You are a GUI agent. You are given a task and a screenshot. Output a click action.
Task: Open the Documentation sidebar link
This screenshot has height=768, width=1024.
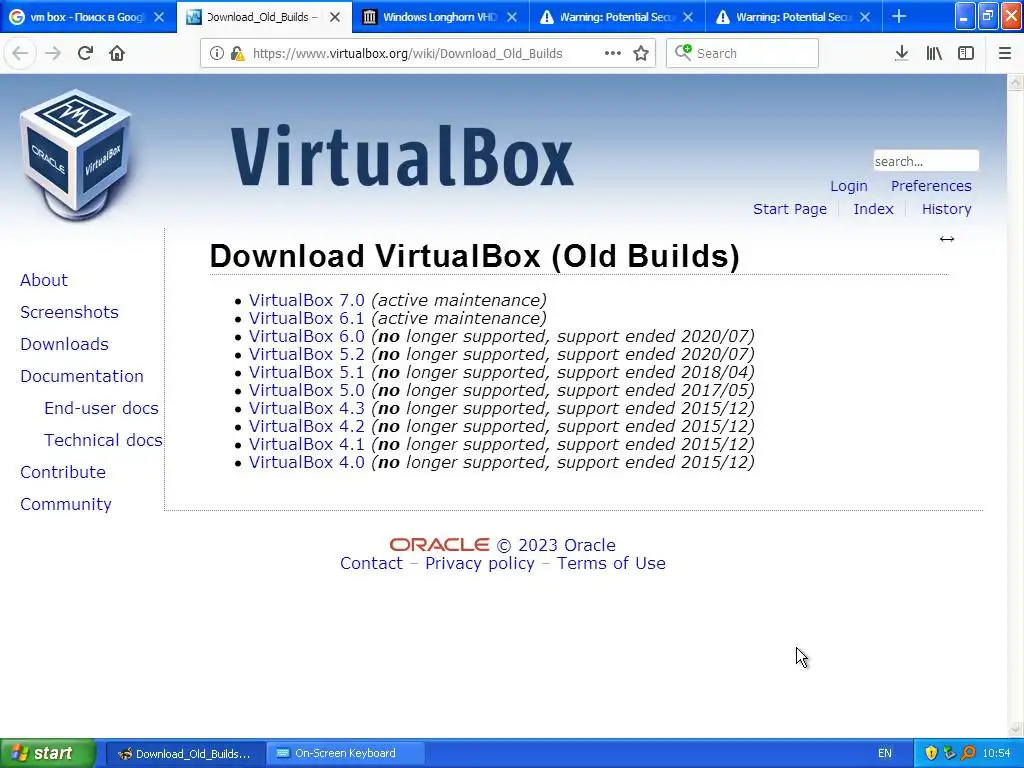[x=82, y=376]
